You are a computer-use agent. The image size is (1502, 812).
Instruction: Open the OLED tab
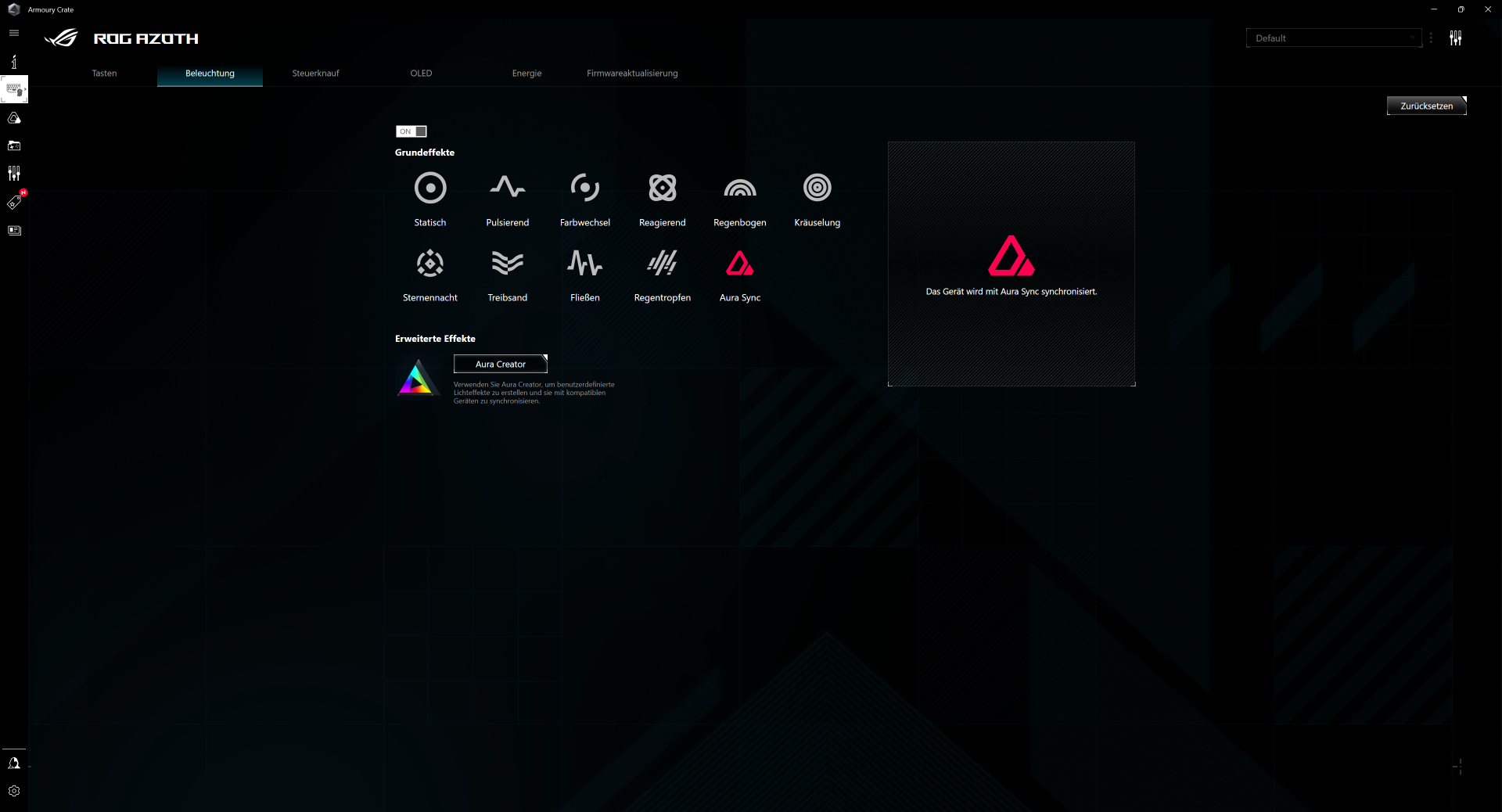click(x=421, y=74)
